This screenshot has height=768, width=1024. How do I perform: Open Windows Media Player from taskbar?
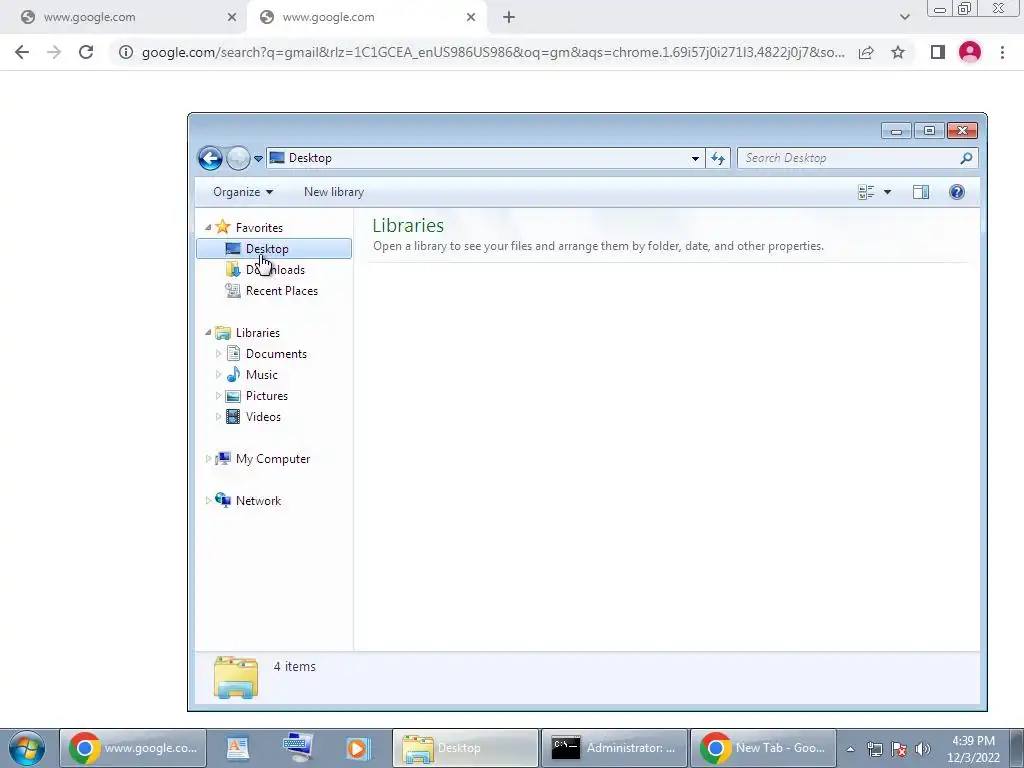point(357,748)
